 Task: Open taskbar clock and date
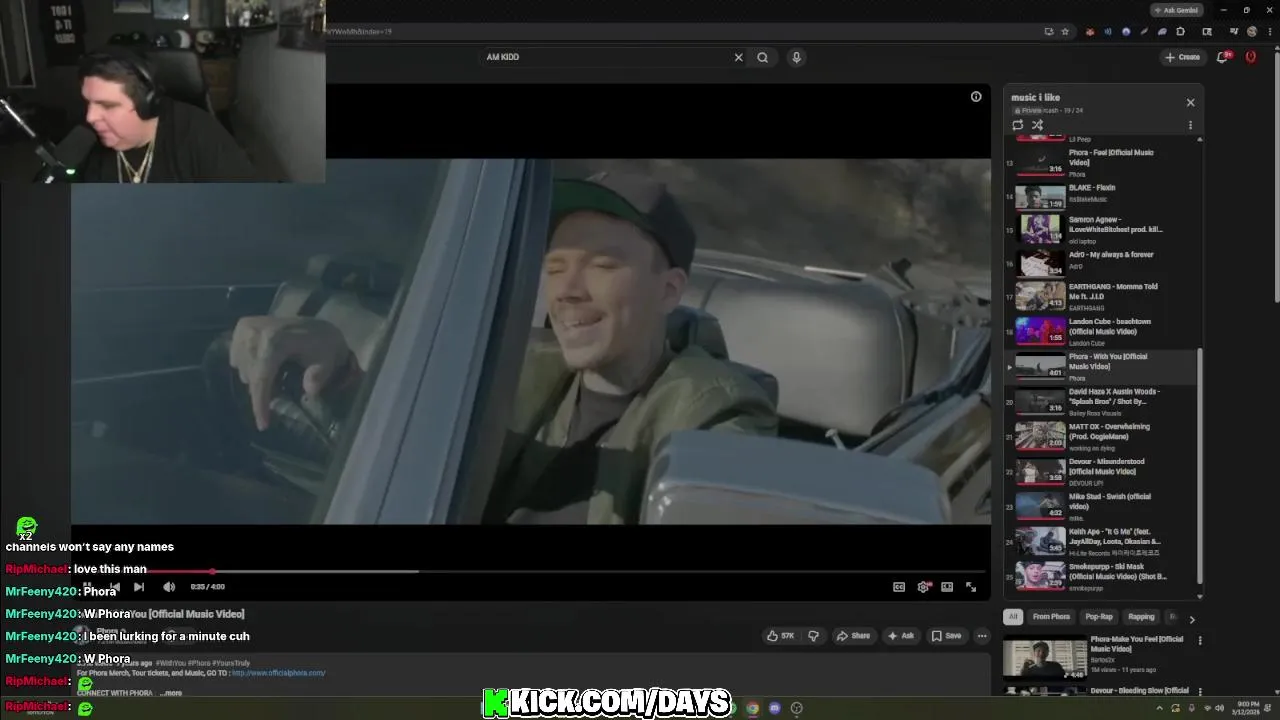(x=1245, y=708)
